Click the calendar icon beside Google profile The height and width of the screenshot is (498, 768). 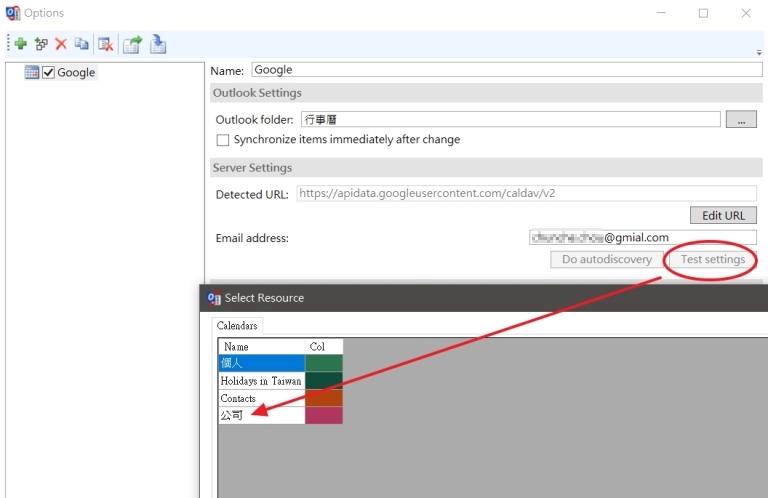click(32, 72)
